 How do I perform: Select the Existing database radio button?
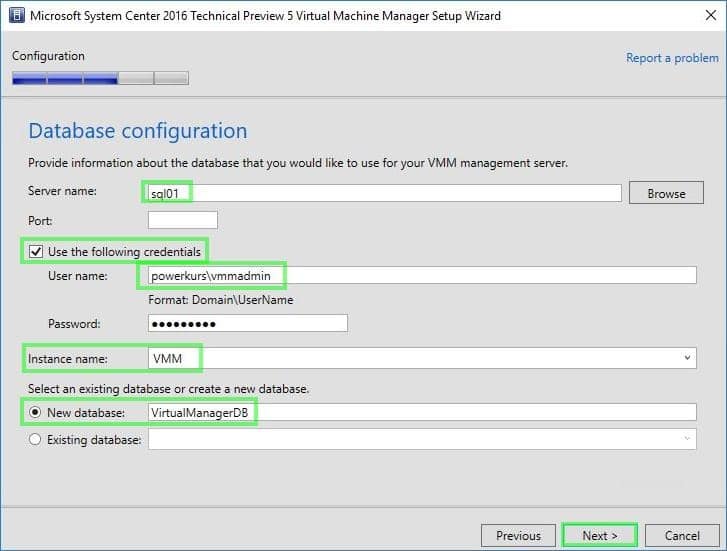point(35,439)
